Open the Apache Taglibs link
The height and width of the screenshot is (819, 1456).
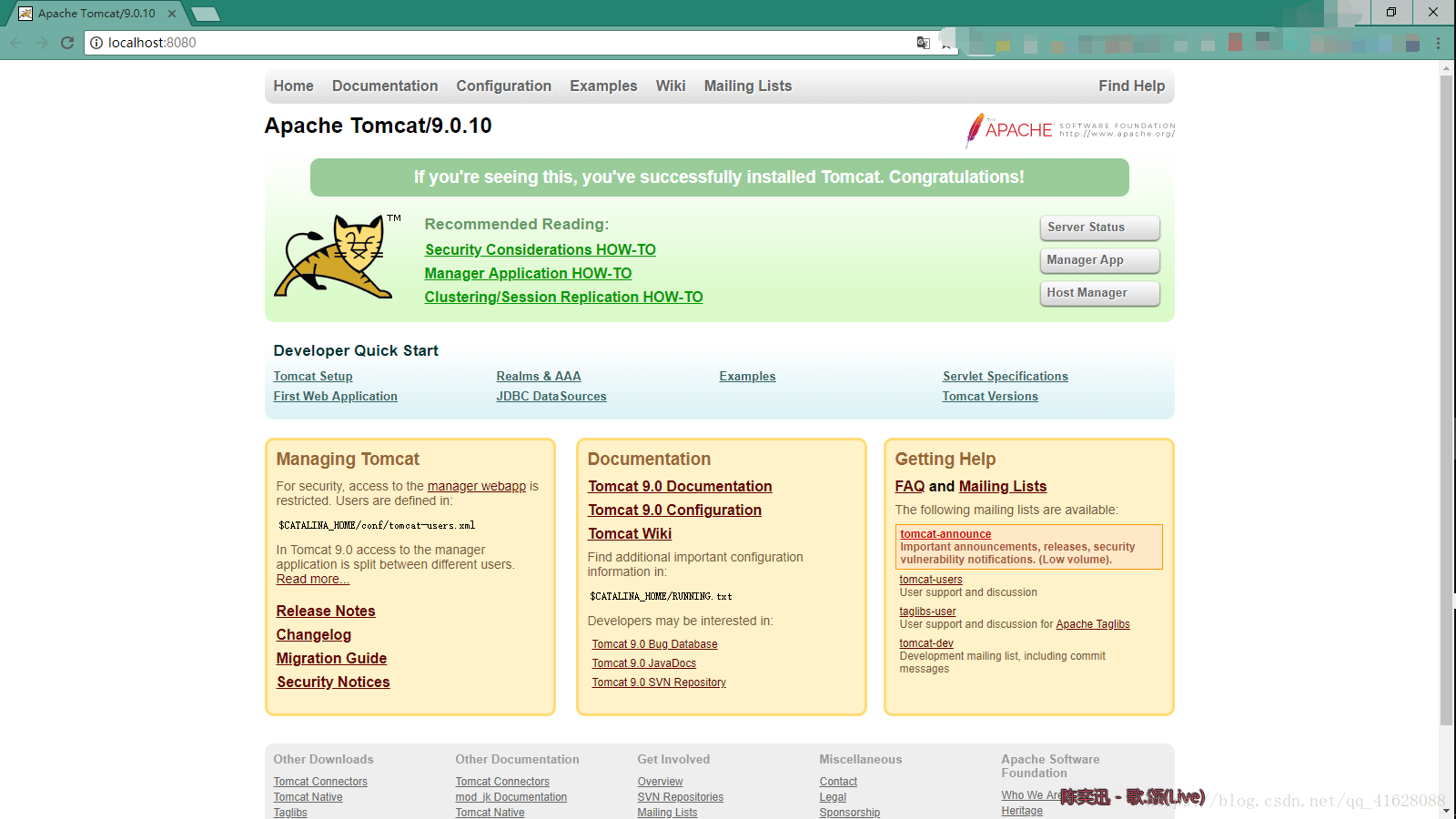pyautogui.click(x=1093, y=624)
